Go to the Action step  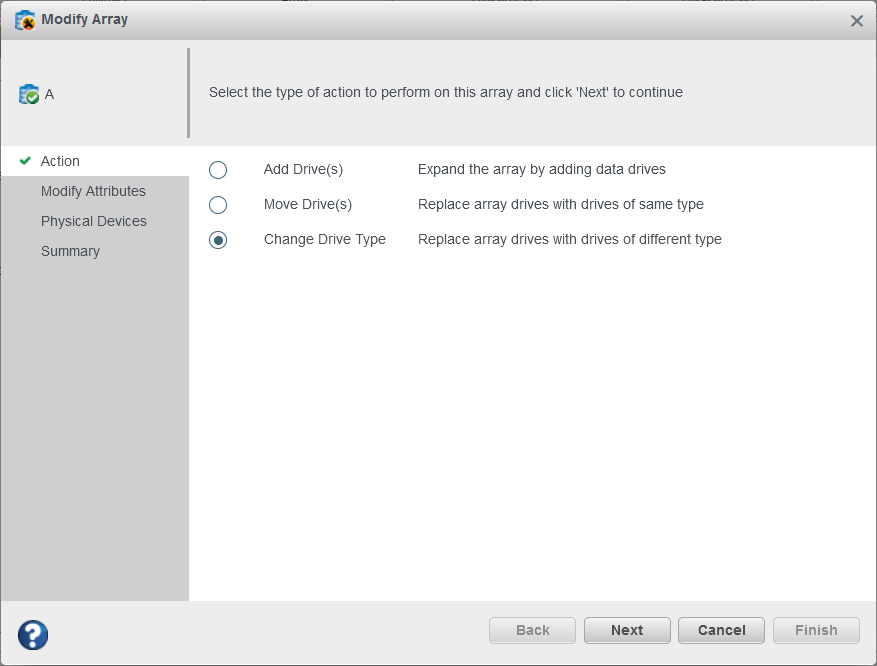60,161
